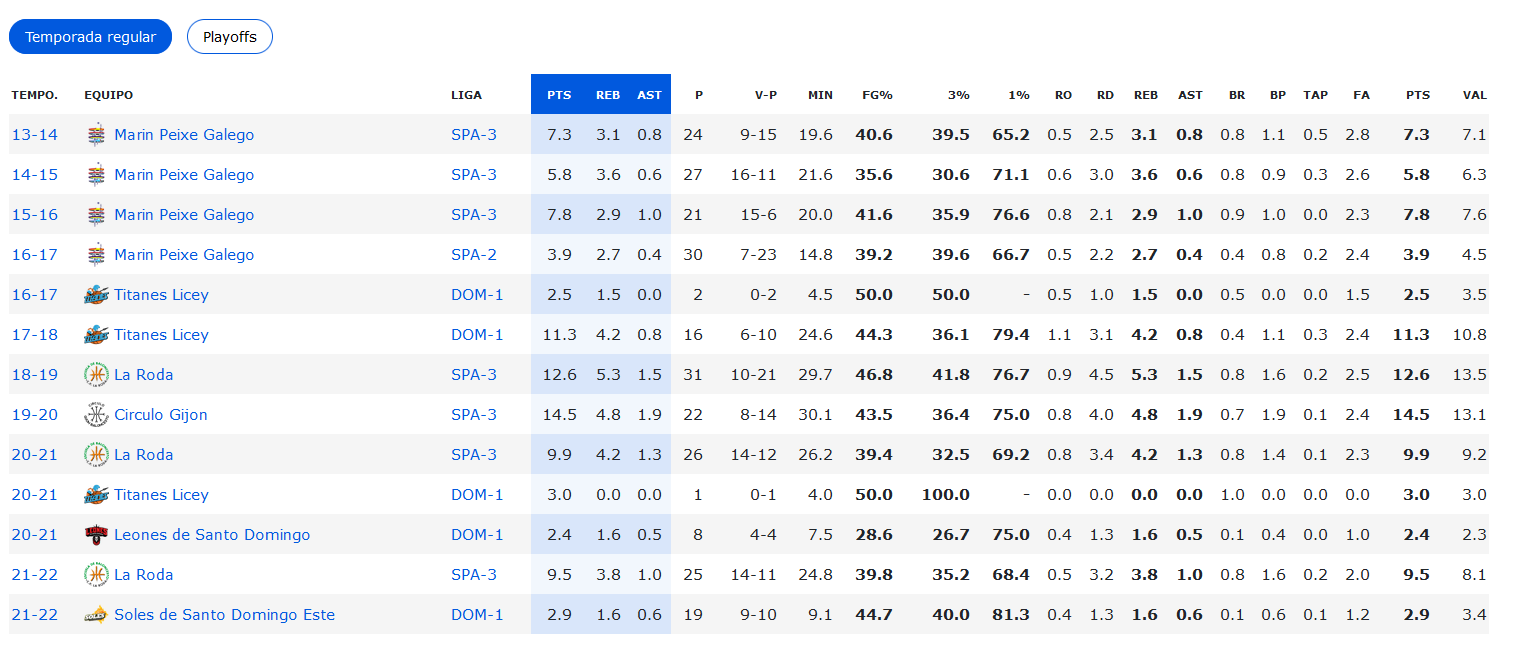Click the Leones de Santo Domingo logo

(96, 535)
